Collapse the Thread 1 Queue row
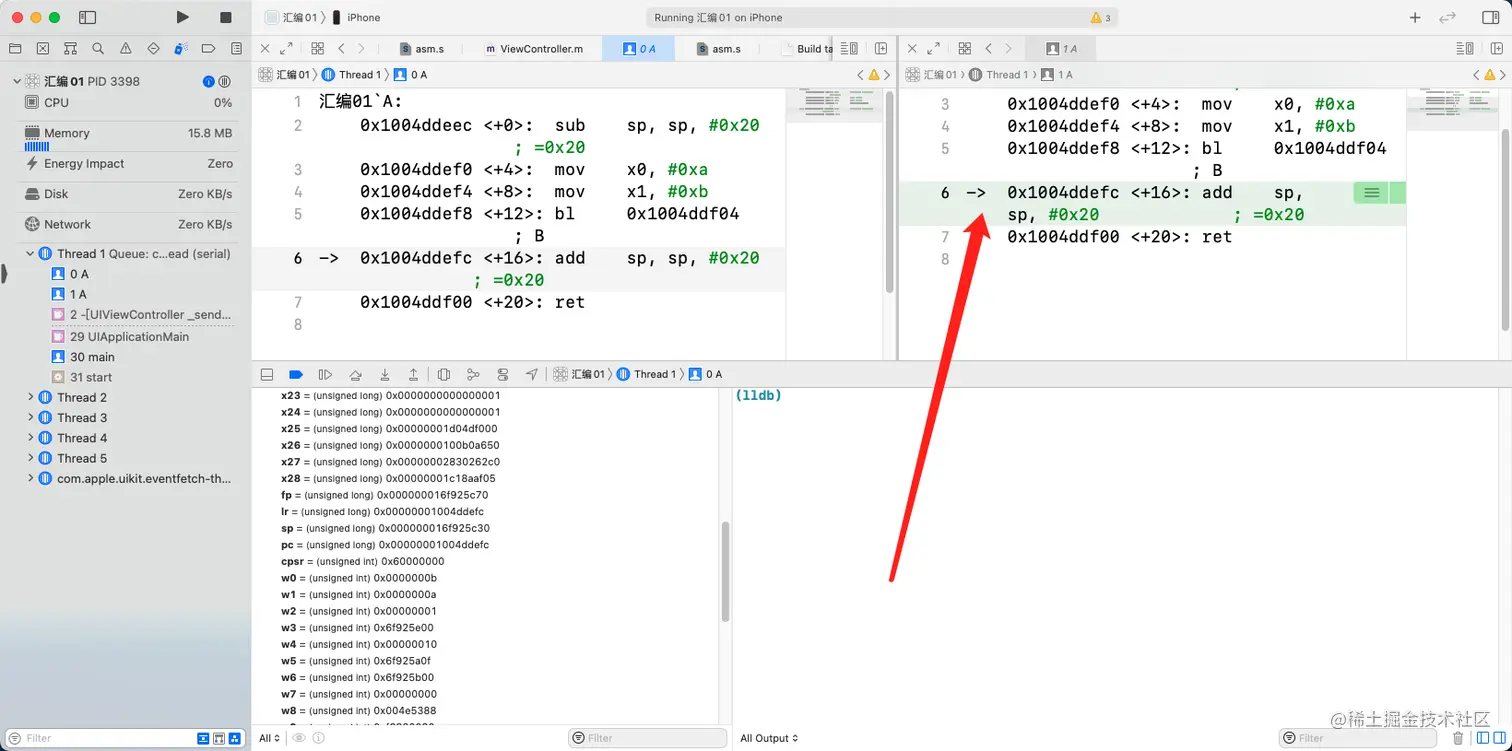This screenshot has height=751, width=1512. click(30, 254)
